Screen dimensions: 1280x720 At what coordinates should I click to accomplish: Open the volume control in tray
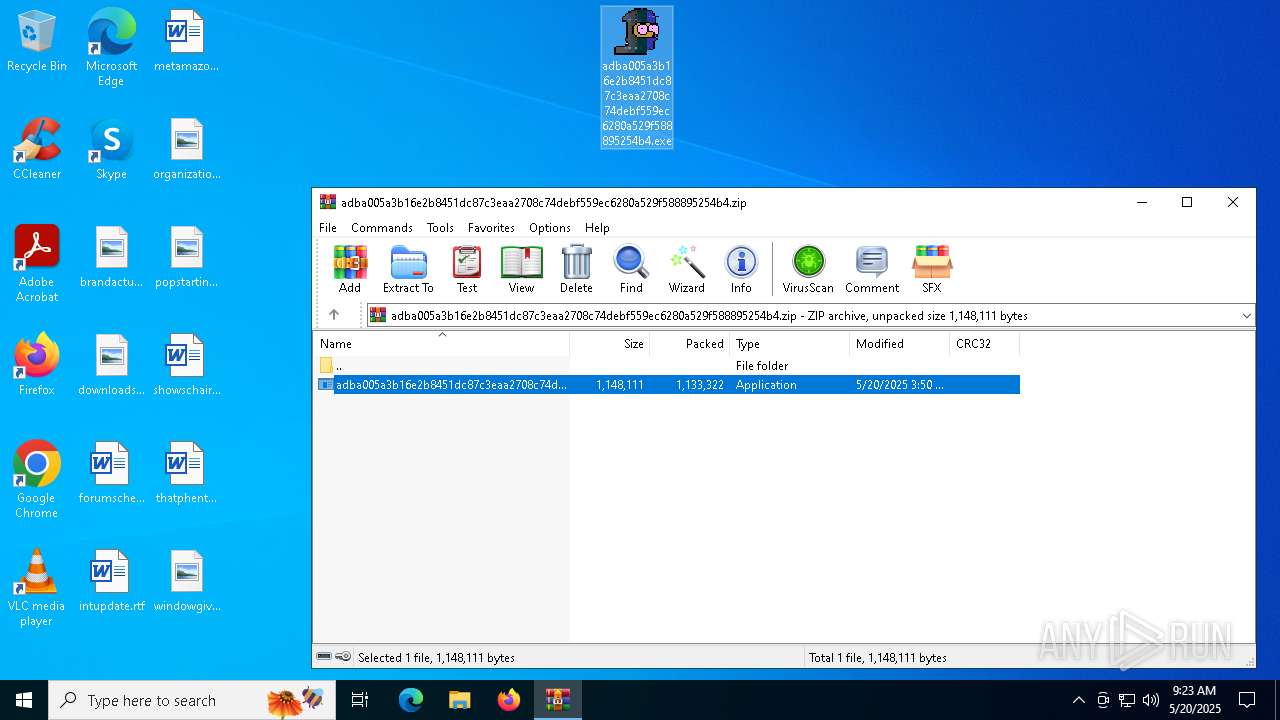[x=1151, y=700]
